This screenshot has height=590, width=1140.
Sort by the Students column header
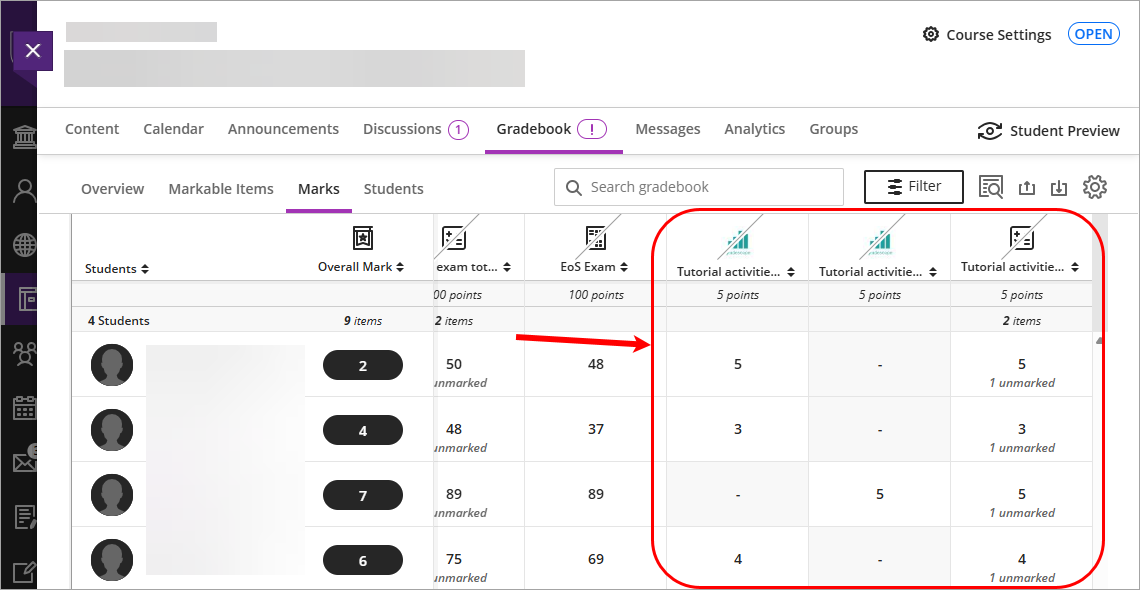click(117, 269)
